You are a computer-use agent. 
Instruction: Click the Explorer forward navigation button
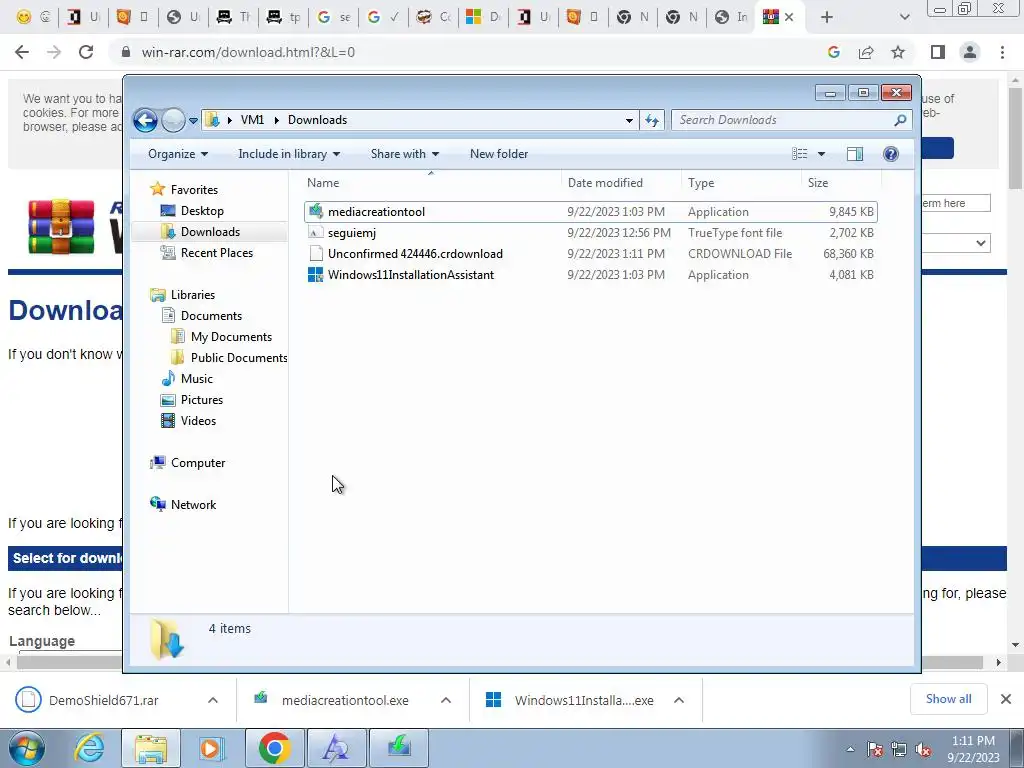173,120
